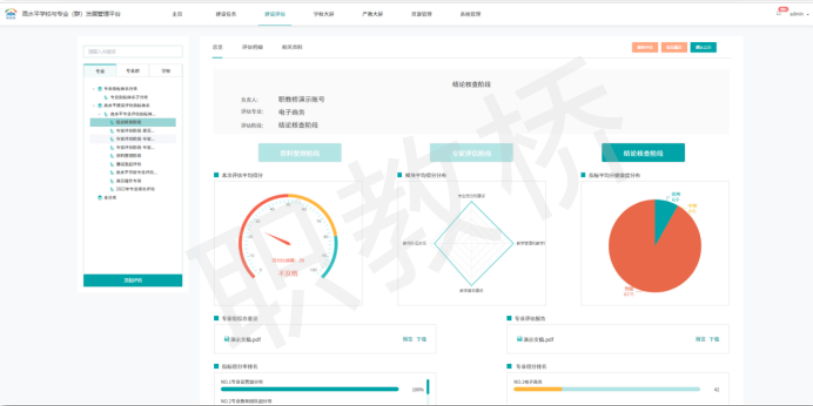Select the dark teal 结论核查阶段 stage button
This screenshot has width=813, height=406.
pos(643,153)
